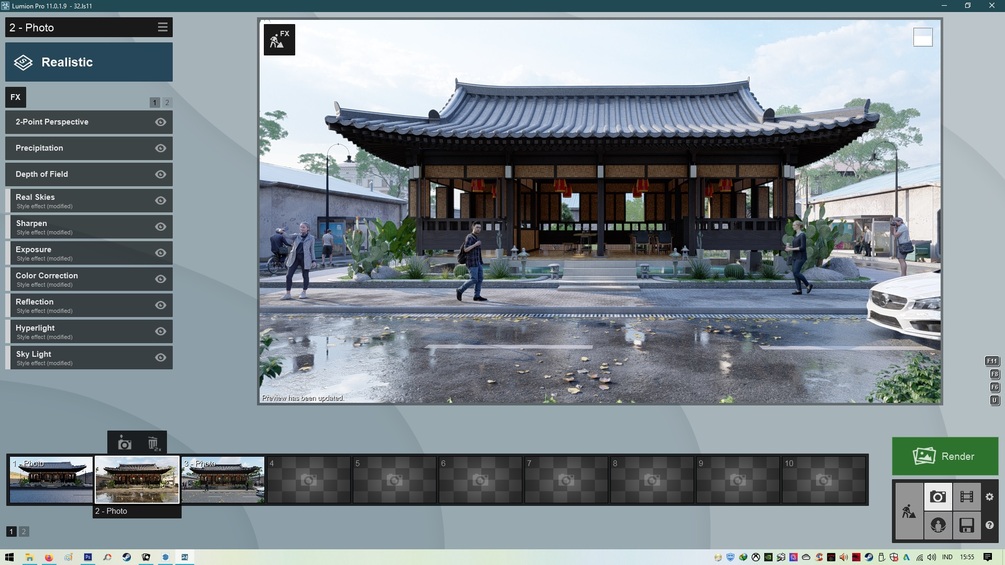The width and height of the screenshot is (1005, 565).
Task: Select empty photo slot 6
Action: 481,480
